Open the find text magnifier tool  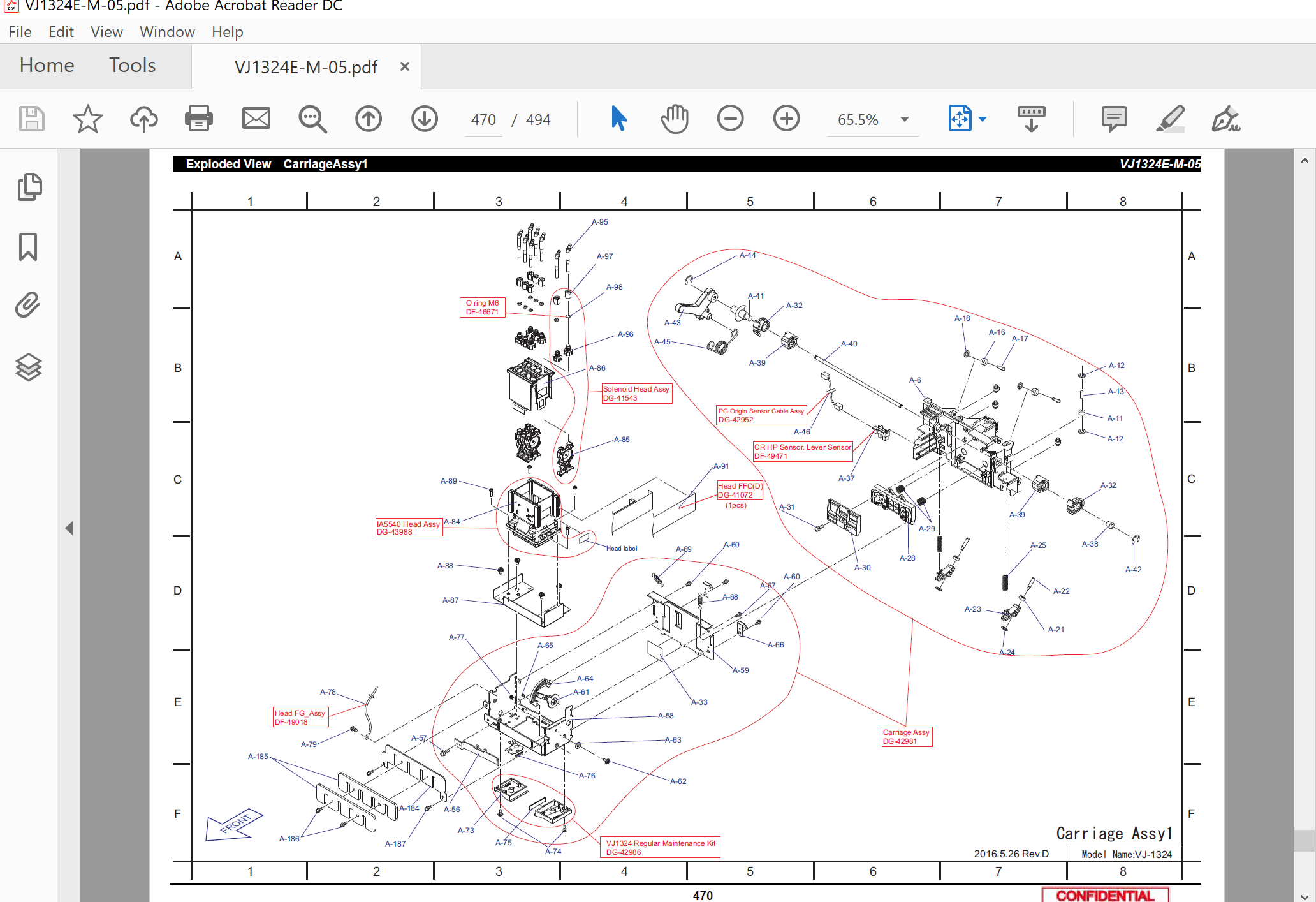tap(312, 119)
